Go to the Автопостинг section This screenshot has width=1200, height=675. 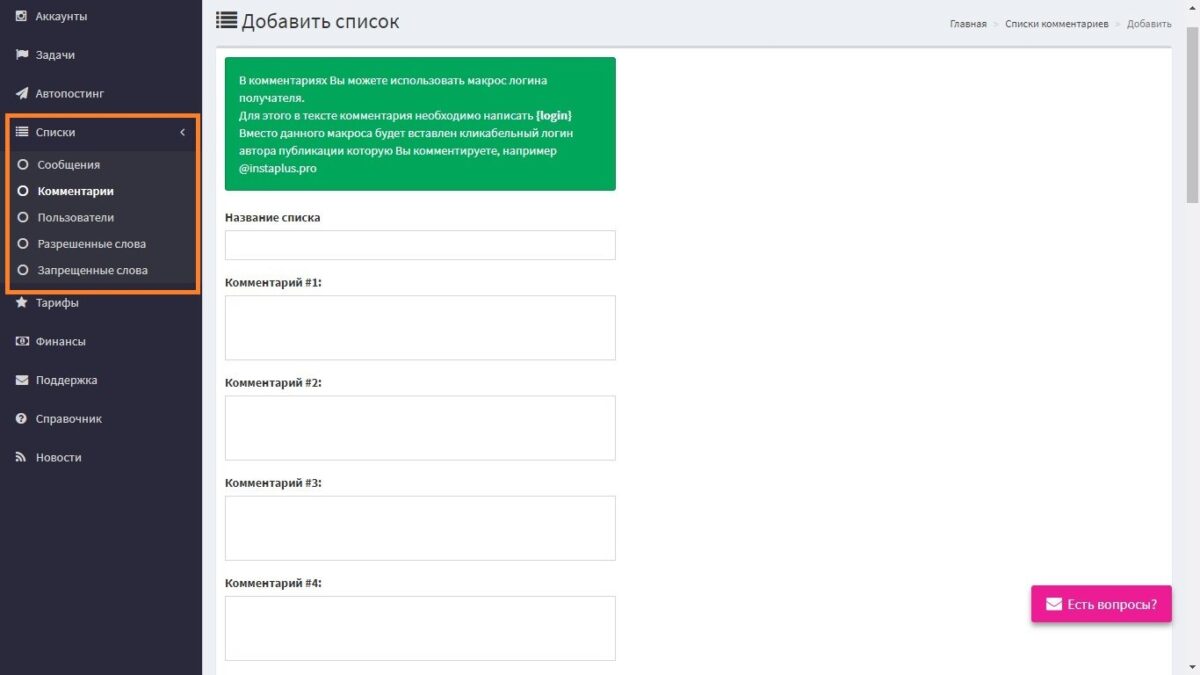coord(70,93)
